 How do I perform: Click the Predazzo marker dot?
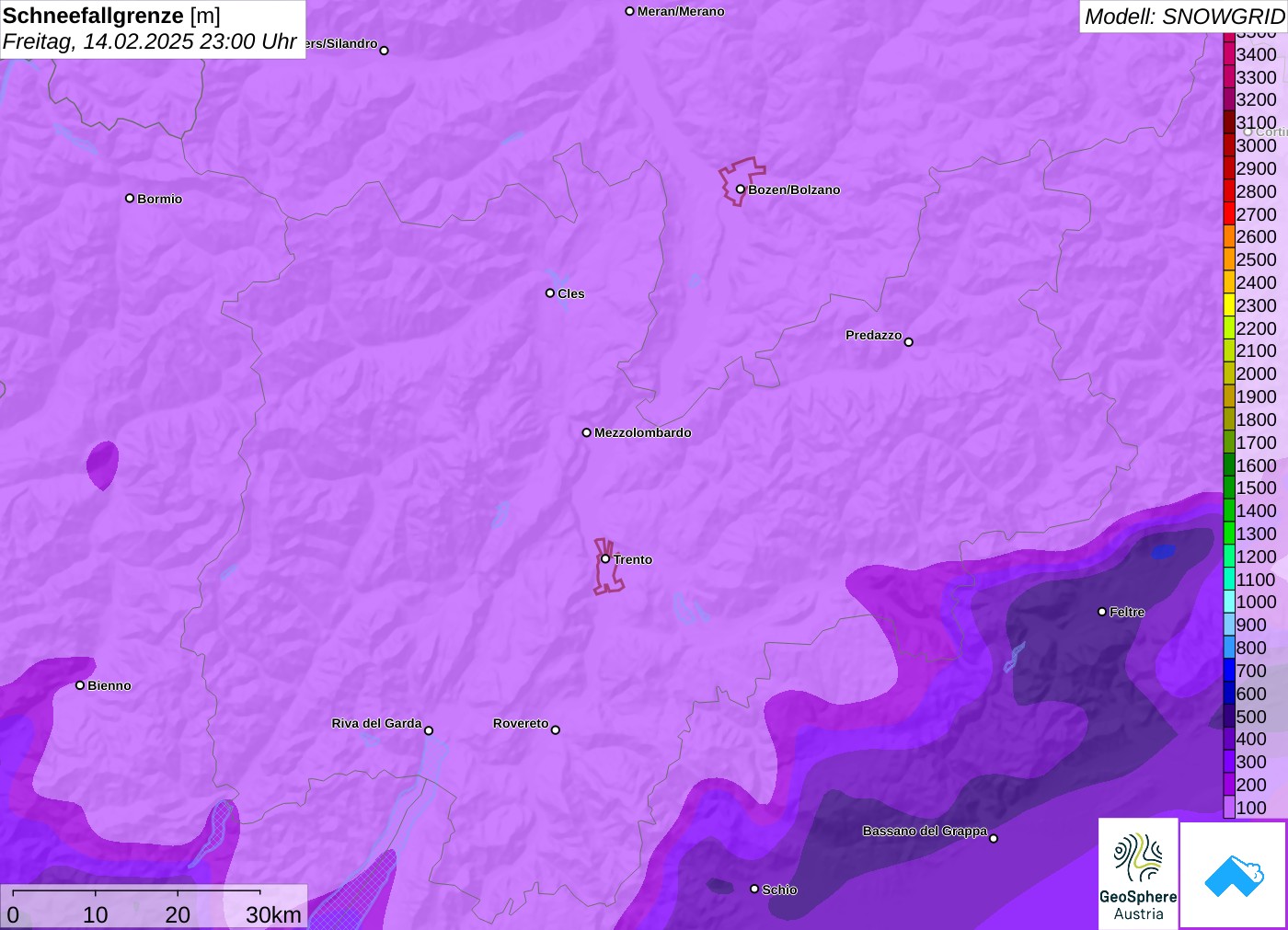click(x=909, y=342)
